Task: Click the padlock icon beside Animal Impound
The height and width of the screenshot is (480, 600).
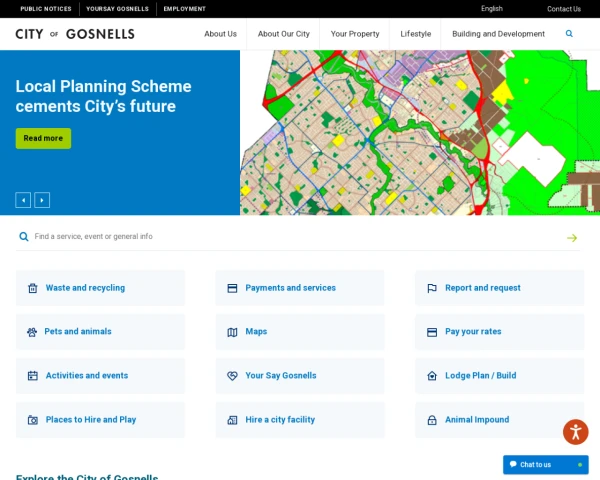Action: click(x=432, y=420)
